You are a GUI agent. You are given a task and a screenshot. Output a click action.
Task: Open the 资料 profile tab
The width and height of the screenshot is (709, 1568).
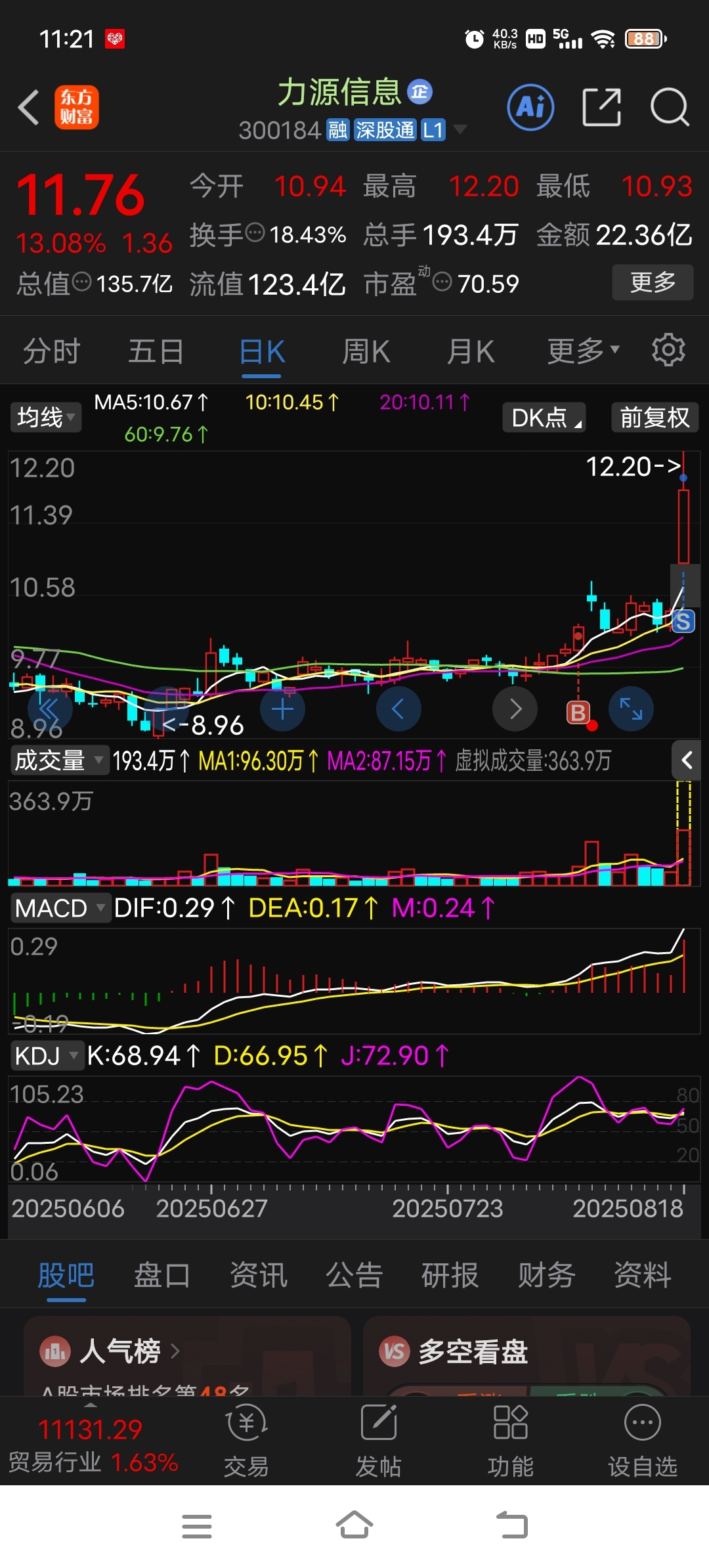[x=643, y=1275]
